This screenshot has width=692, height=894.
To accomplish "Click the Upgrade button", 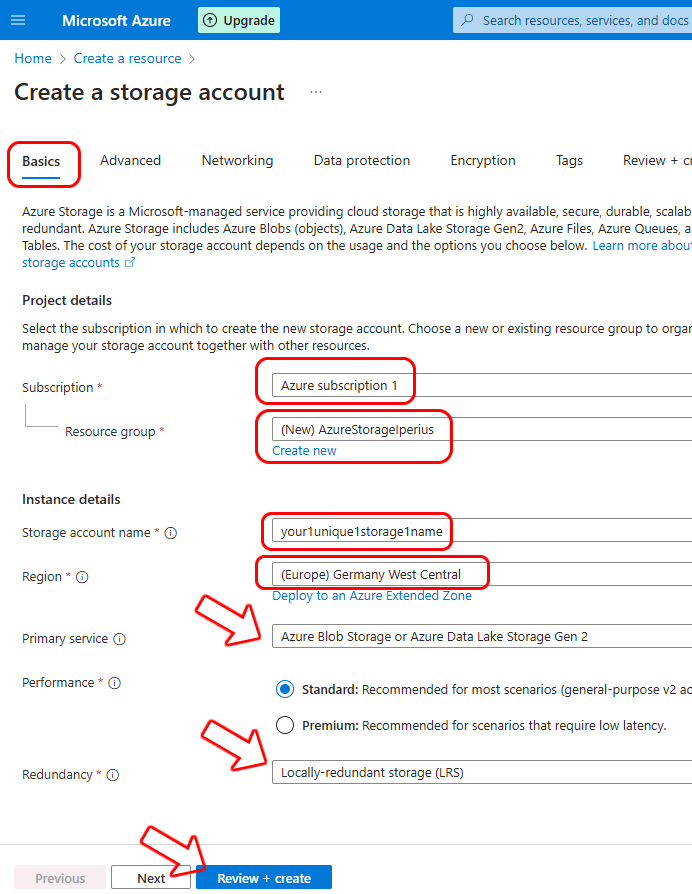I will point(239,21).
